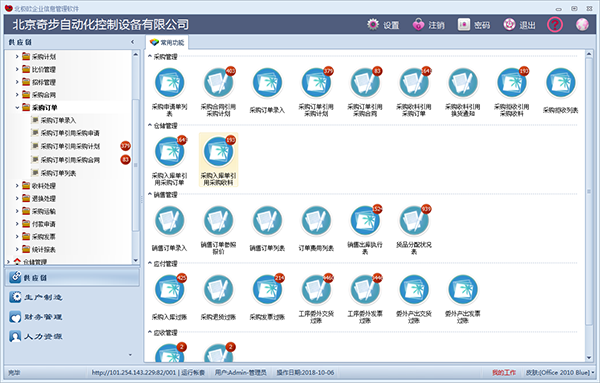
Task: Click the pink globe icon in header
Action: [x=582, y=25]
